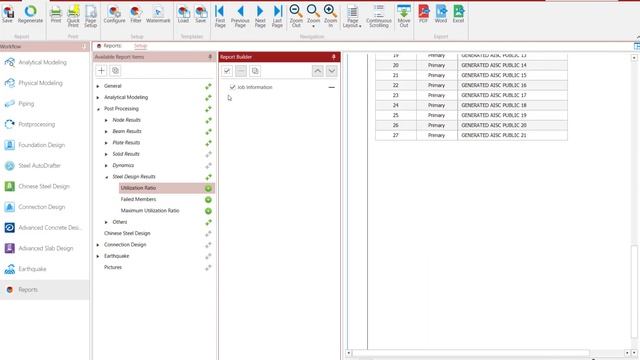This screenshot has width=640, height=360.
Task: Click the check all button in Report Builder
Action: point(227,71)
